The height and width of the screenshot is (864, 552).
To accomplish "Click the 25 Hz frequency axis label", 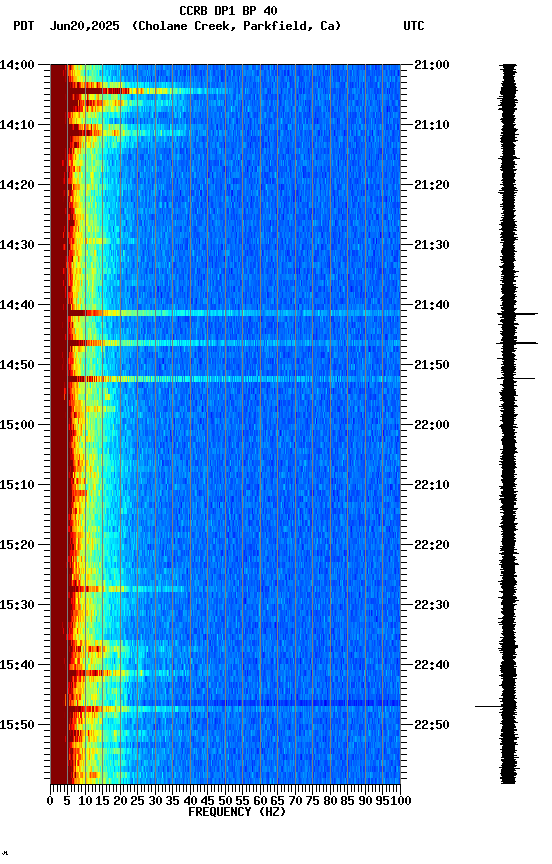I will point(137,801).
